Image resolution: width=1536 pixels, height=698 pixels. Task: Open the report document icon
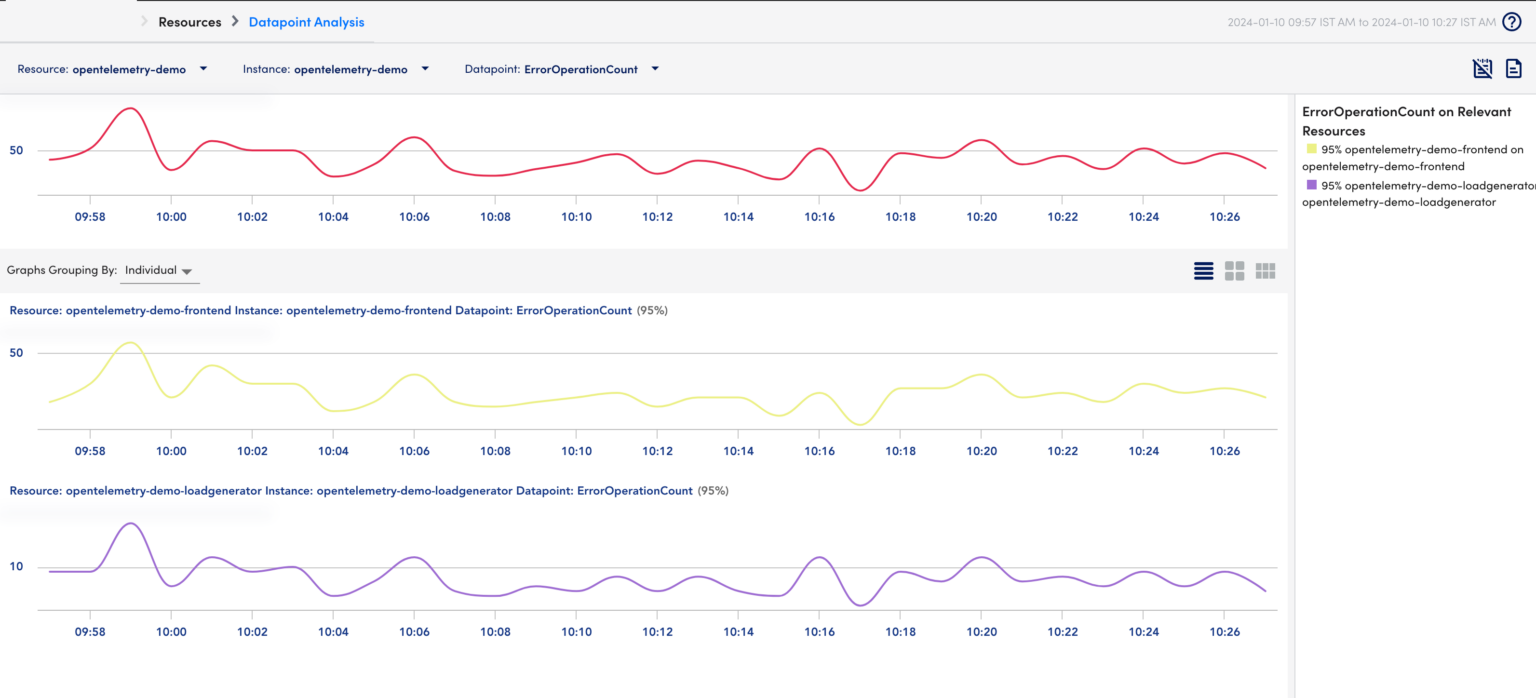point(1513,68)
